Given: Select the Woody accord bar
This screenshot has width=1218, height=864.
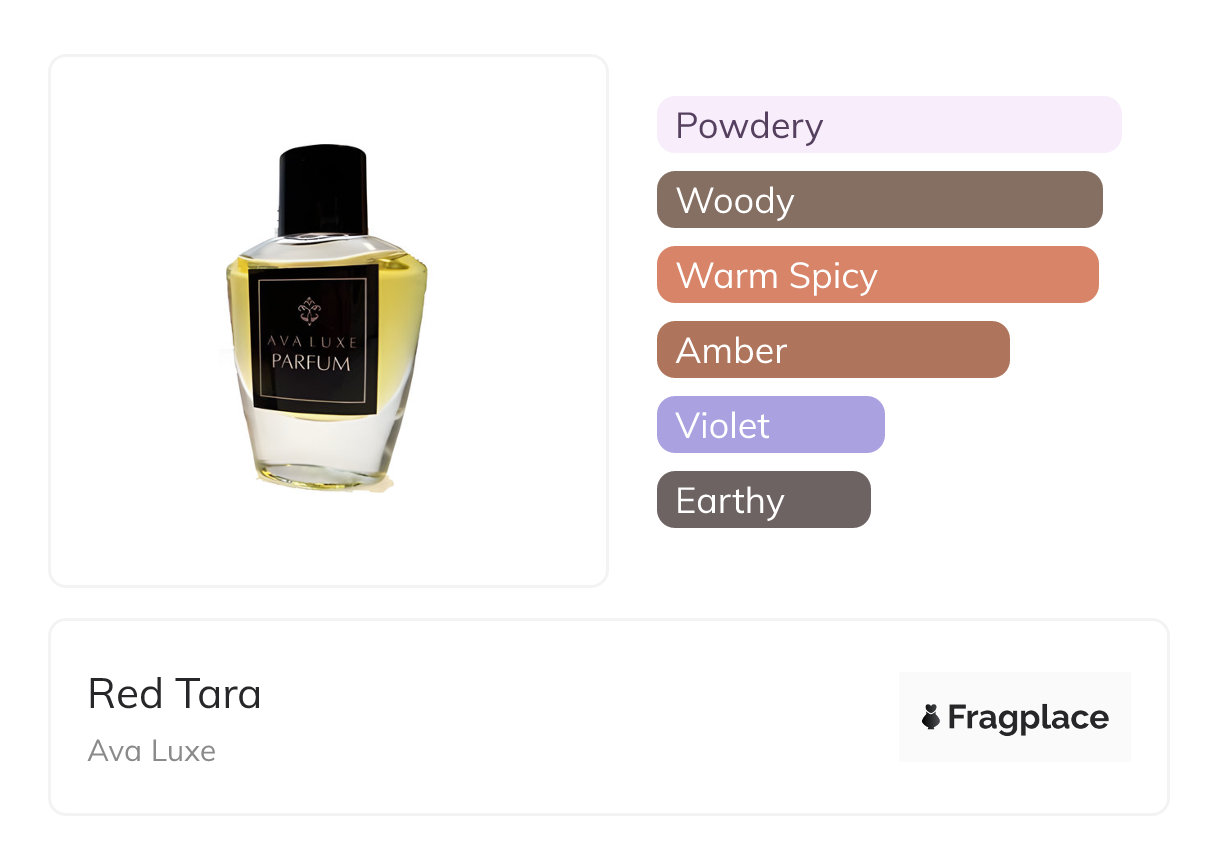Looking at the screenshot, I should (x=879, y=200).
